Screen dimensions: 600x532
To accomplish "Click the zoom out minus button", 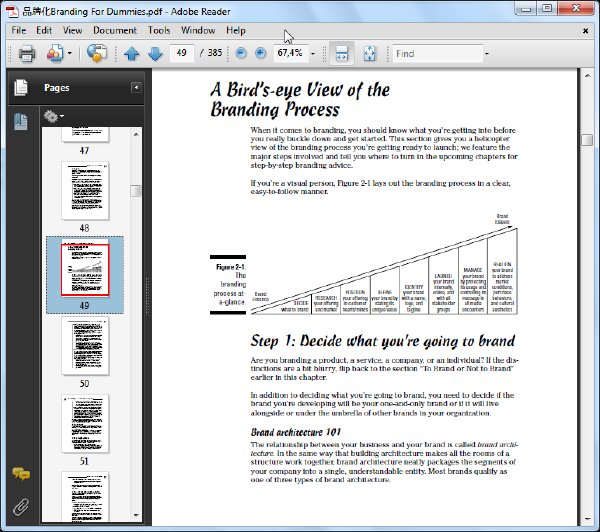I will 241,53.
